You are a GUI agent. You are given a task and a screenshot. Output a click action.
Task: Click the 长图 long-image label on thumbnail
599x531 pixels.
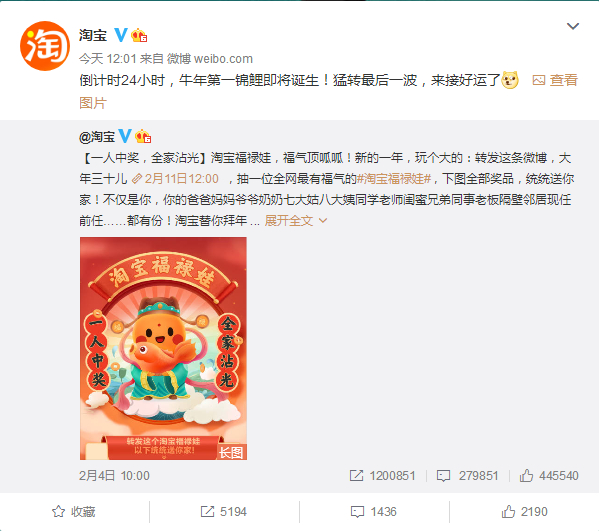pos(232,452)
